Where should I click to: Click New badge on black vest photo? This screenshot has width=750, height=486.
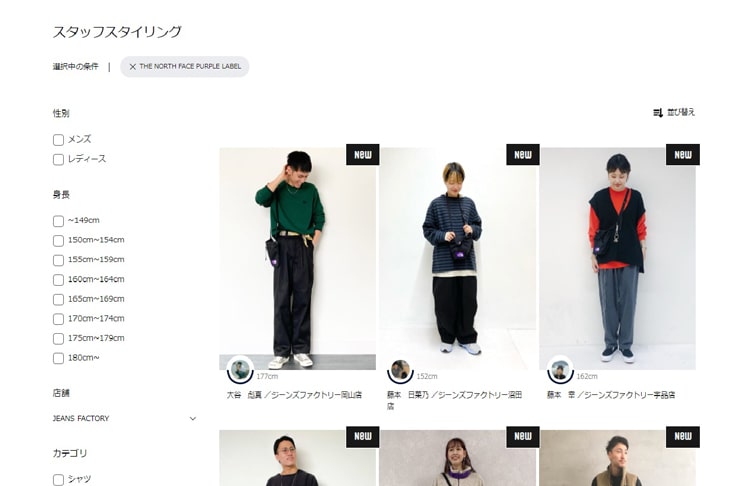683,155
